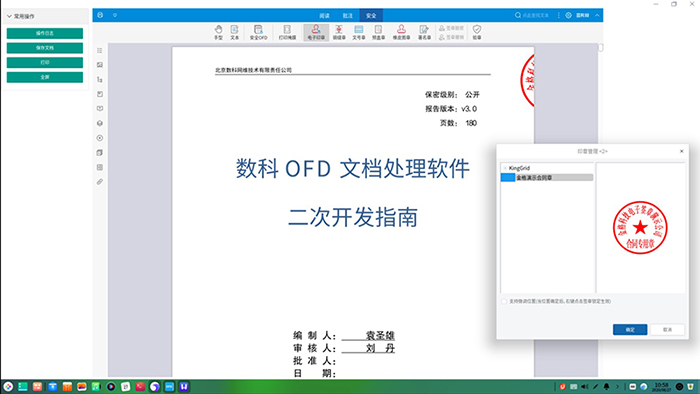This screenshot has width=700, height=394.
Task: Click the red seal stamped on the page
Action: pyautogui.click(x=527, y=81)
